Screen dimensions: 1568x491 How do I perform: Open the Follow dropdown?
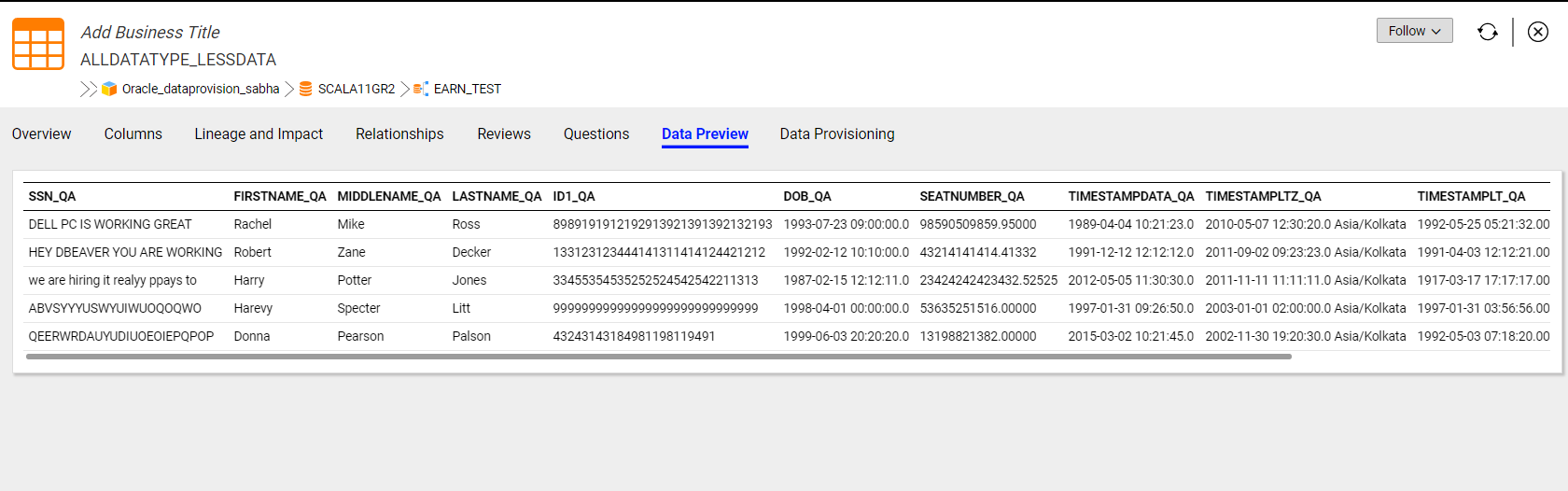(x=1414, y=31)
